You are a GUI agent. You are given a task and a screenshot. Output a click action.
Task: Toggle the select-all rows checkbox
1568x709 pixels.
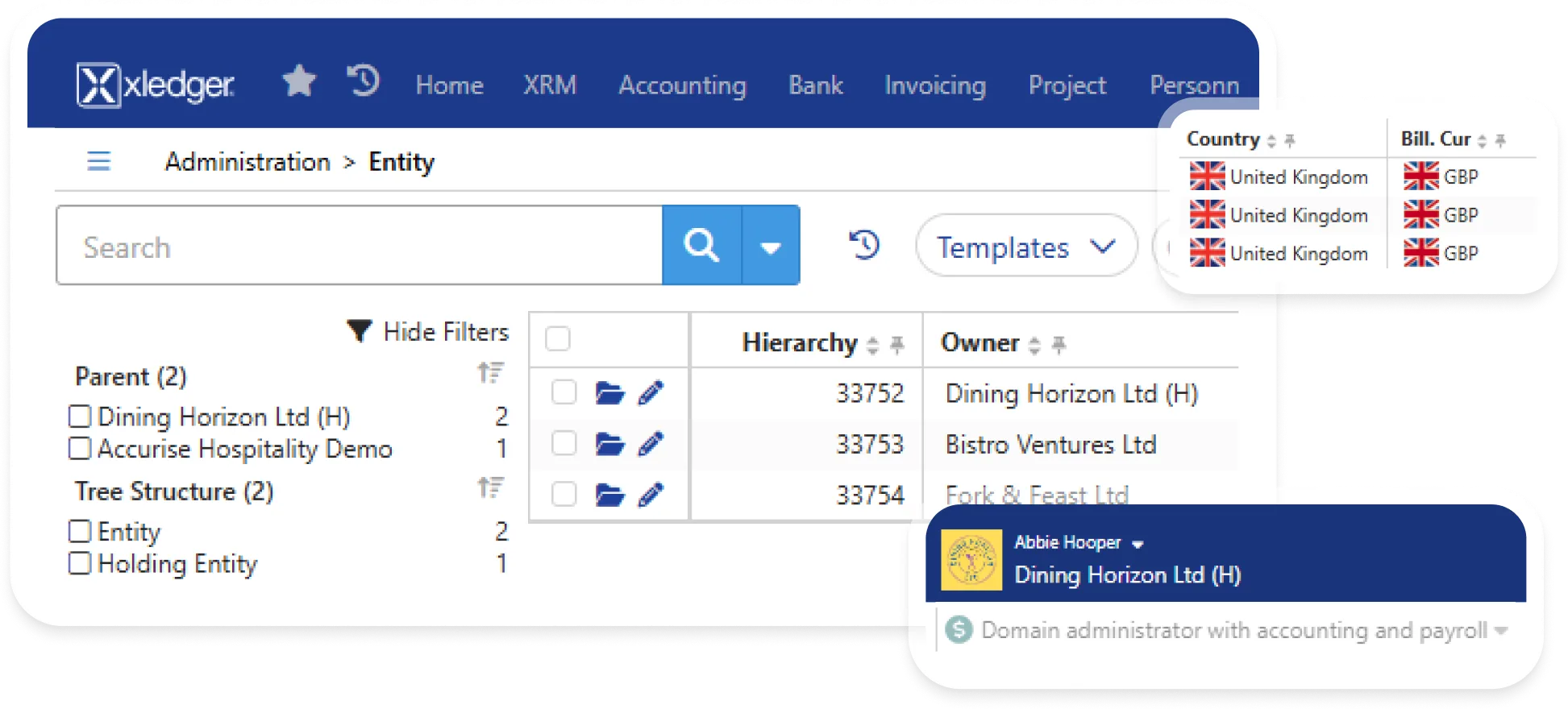click(558, 338)
